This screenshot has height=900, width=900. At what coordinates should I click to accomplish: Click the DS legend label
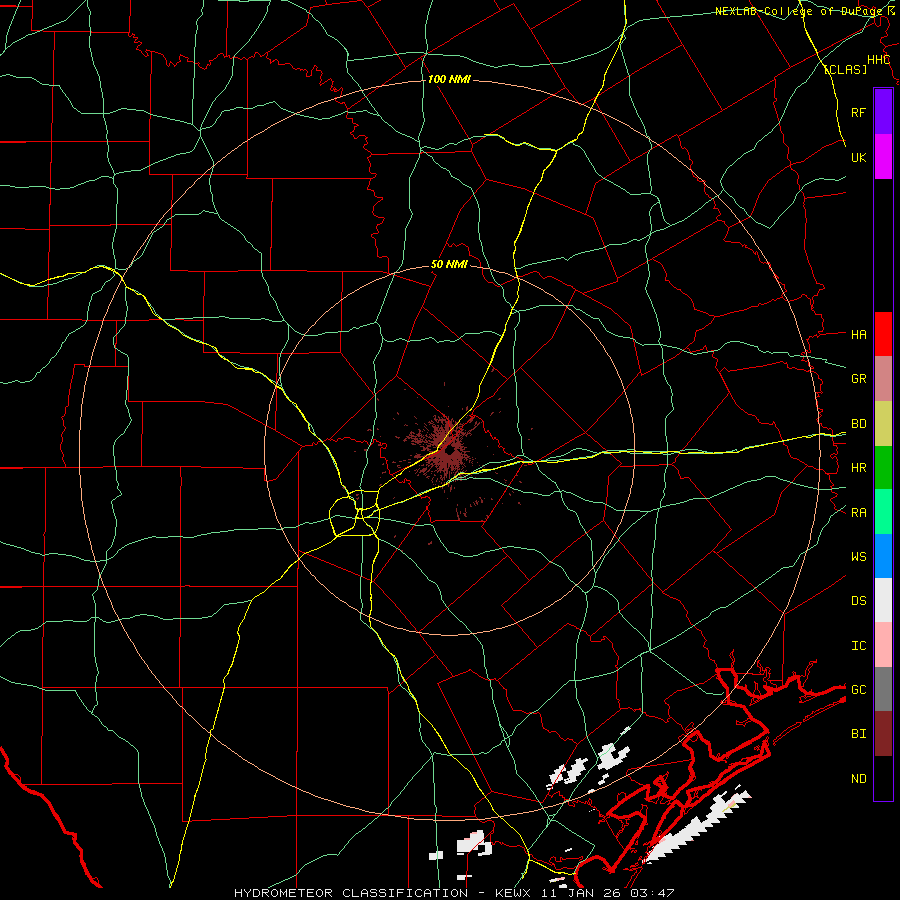click(x=858, y=600)
